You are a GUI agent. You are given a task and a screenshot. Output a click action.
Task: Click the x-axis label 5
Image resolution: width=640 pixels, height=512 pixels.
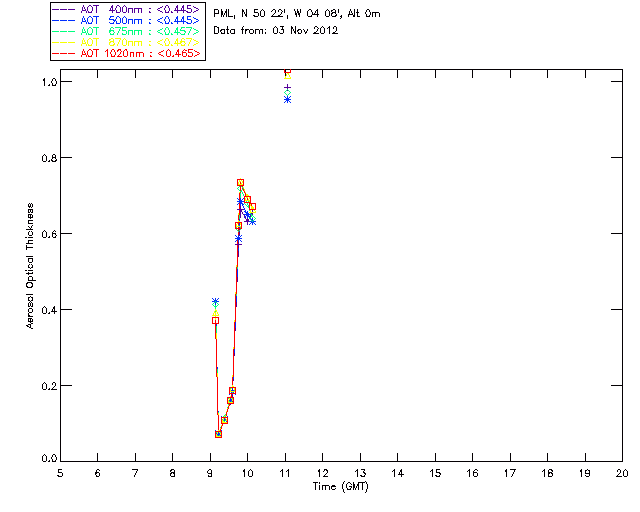(x=60, y=473)
